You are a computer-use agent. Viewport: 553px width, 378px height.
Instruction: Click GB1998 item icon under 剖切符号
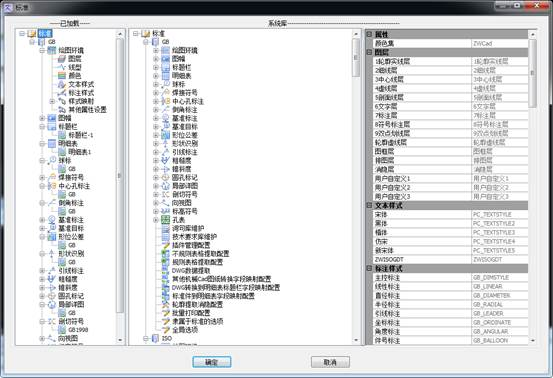click(x=62, y=330)
